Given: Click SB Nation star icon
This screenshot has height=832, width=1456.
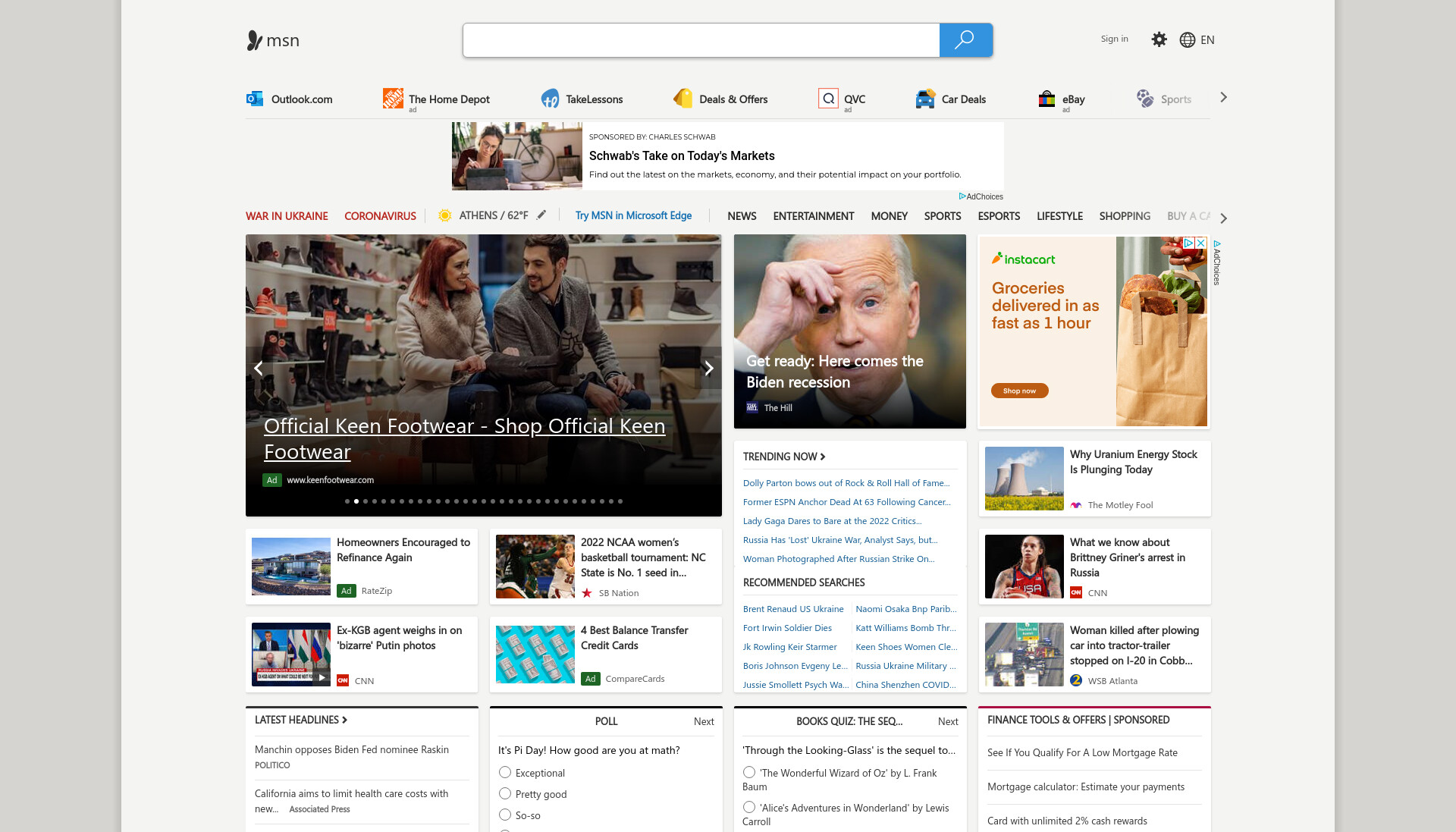Looking at the screenshot, I should pyautogui.click(x=587, y=593).
